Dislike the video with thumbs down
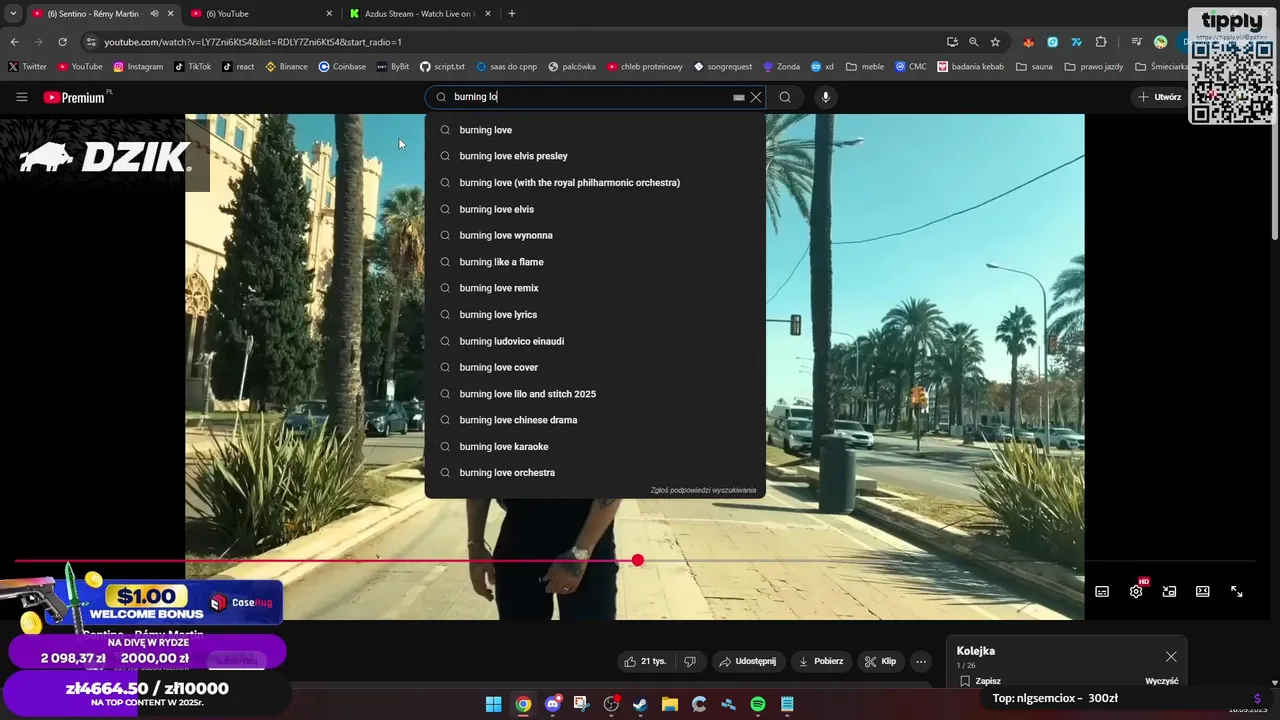The image size is (1280, 720). click(x=689, y=661)
